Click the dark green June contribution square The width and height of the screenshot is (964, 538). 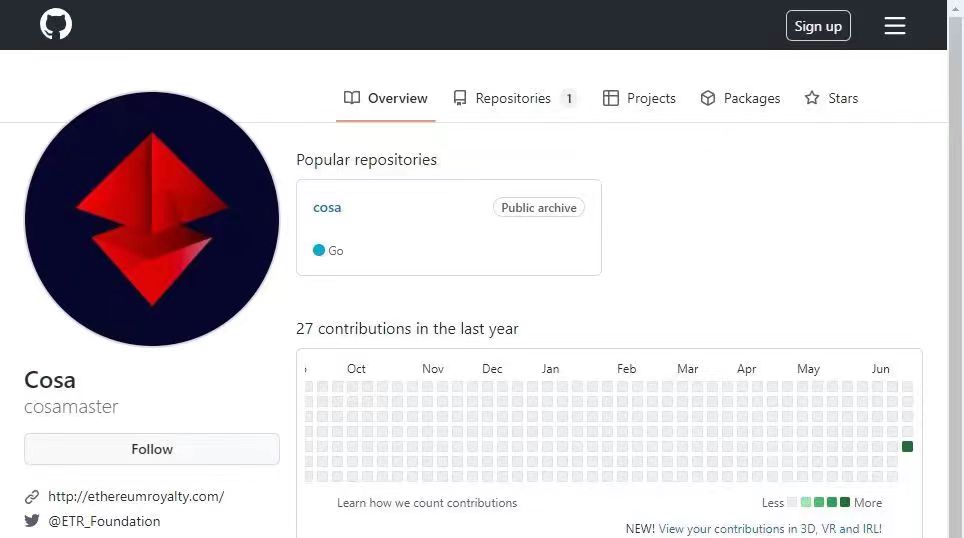[907, 447]
